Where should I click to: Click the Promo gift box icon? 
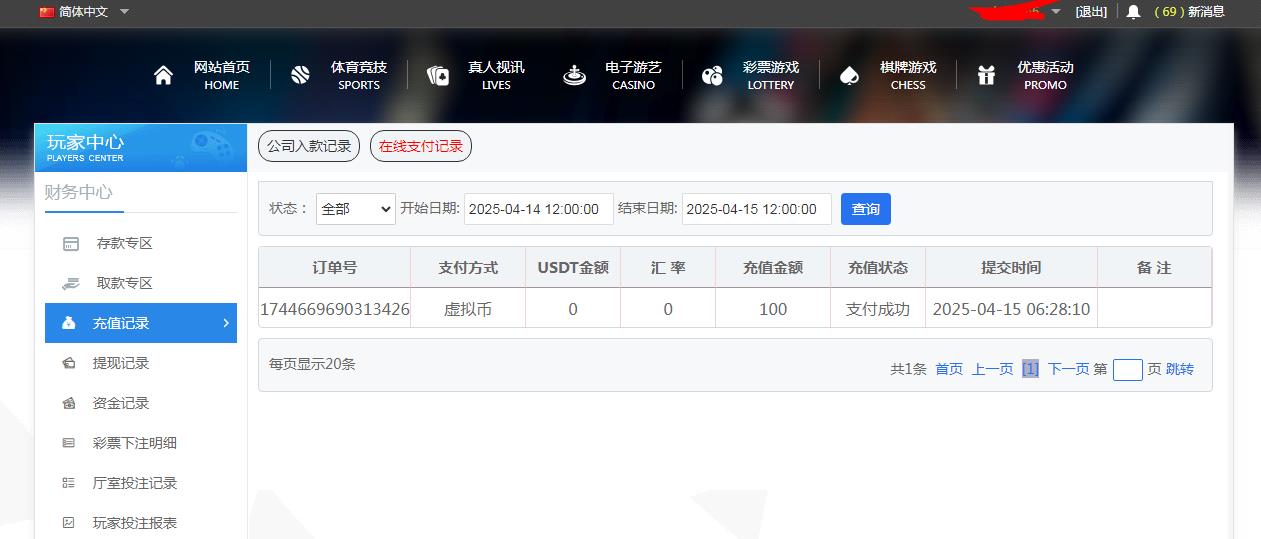tap(987, 75)
